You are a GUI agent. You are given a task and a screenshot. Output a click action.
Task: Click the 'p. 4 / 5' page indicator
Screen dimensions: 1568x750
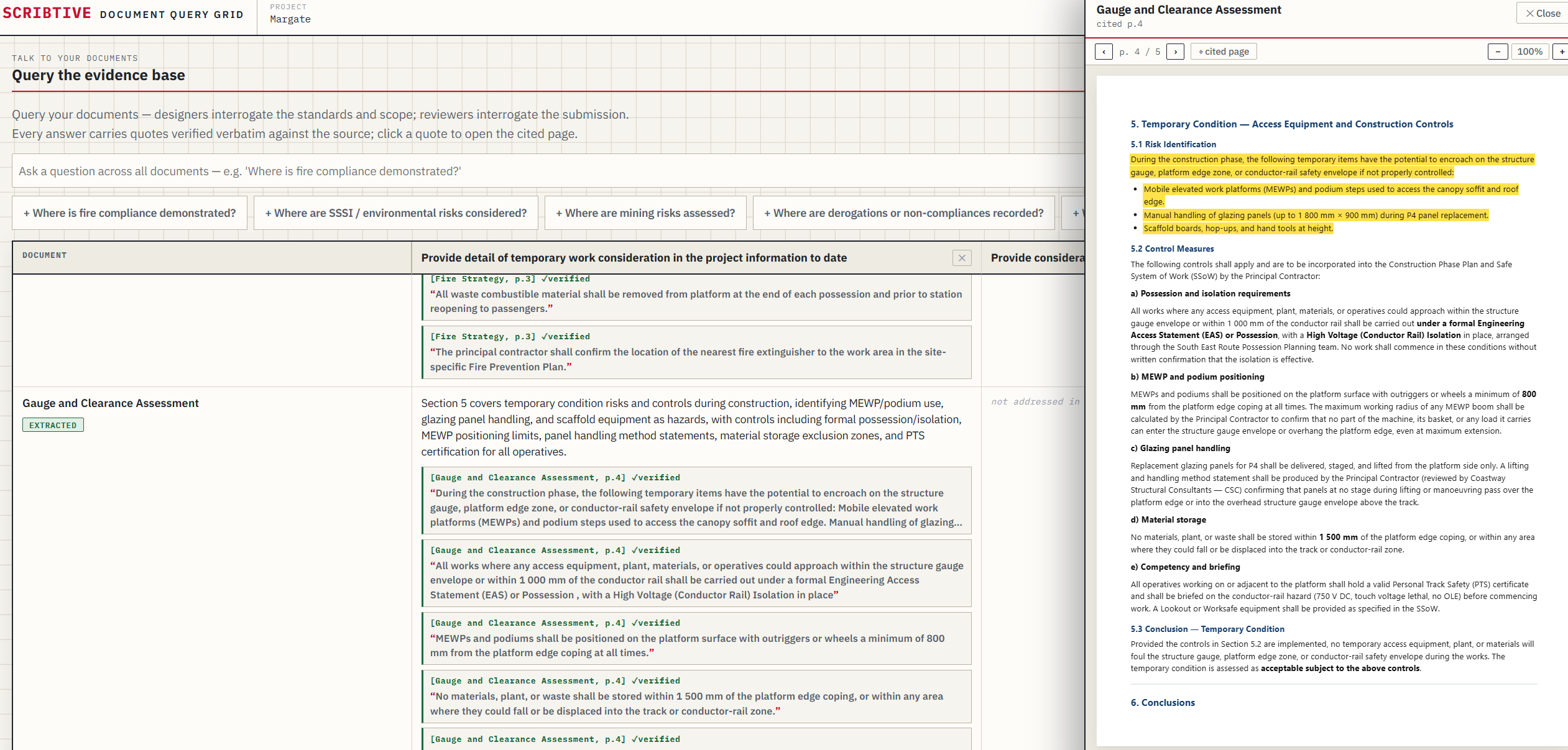1140,52
